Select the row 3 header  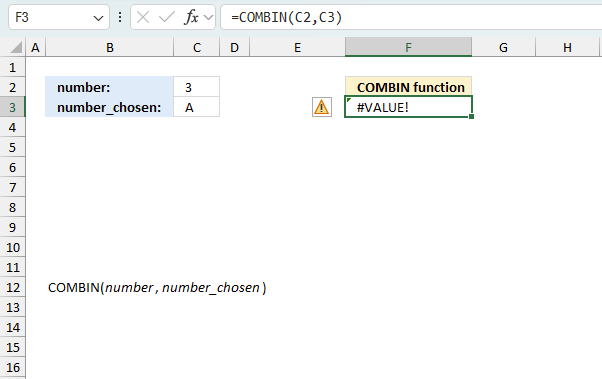tap(12, 107)
